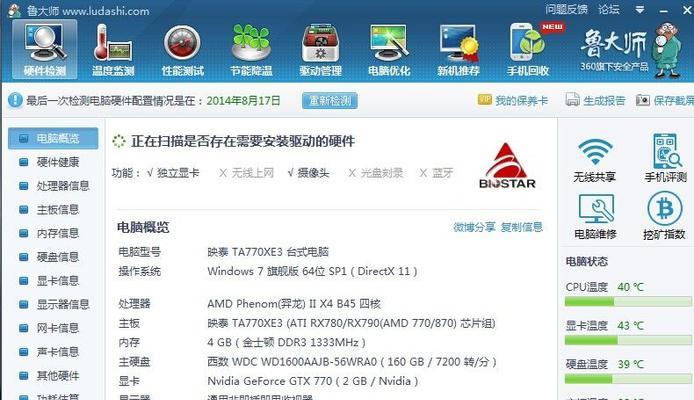Open the 论坛 forum link
This screenshot has width=694, height=400.
pos(609,9)
